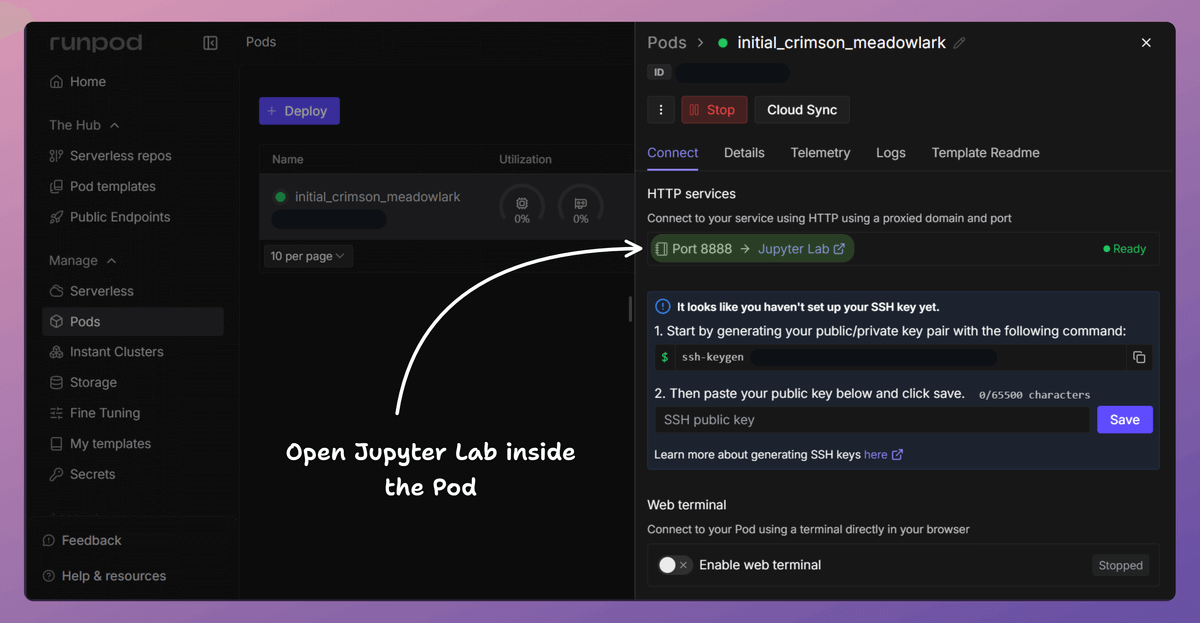Open the Storage page

point(84,383)
